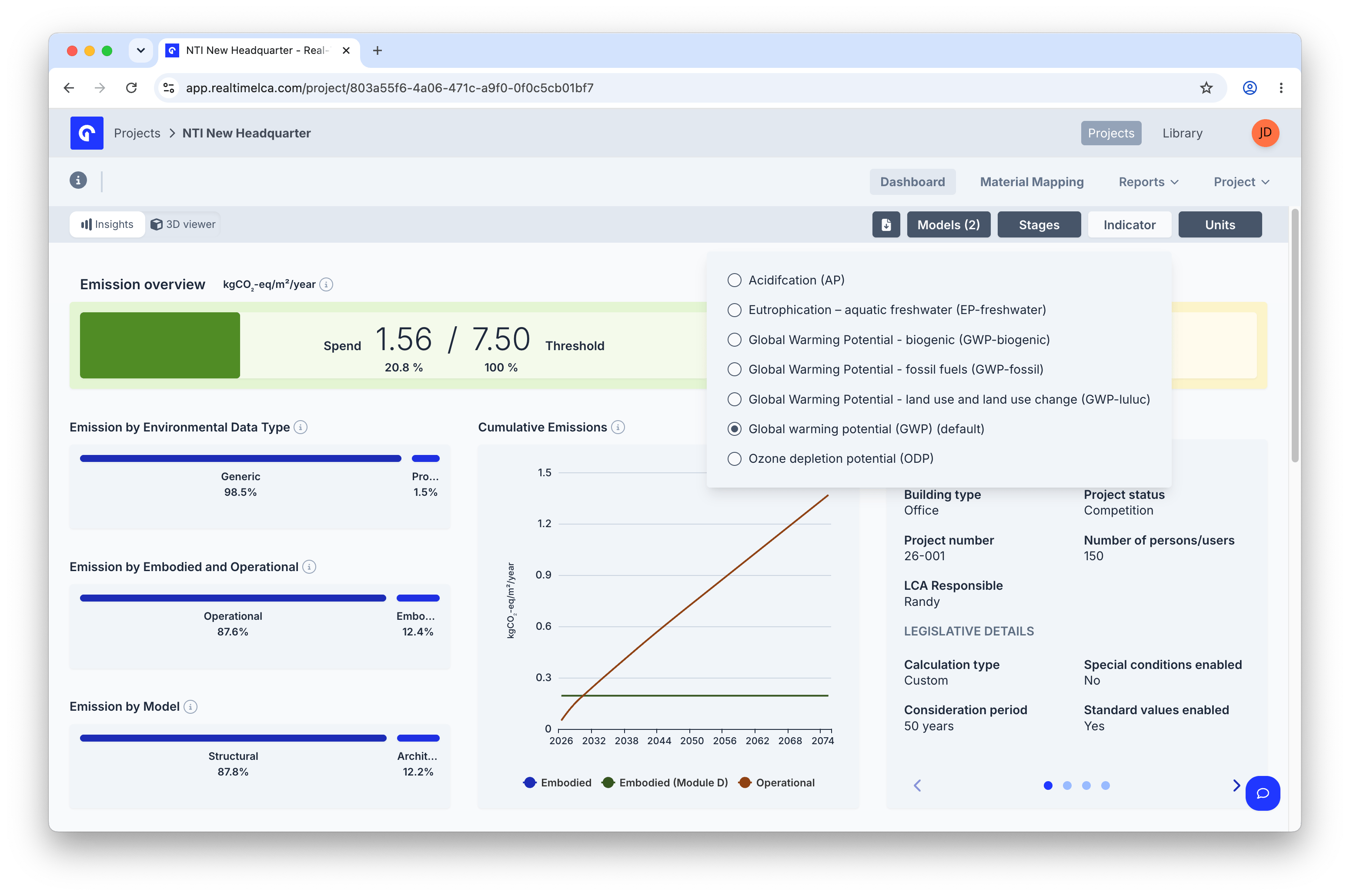Click the project info icon under the logo

(78, 181)
